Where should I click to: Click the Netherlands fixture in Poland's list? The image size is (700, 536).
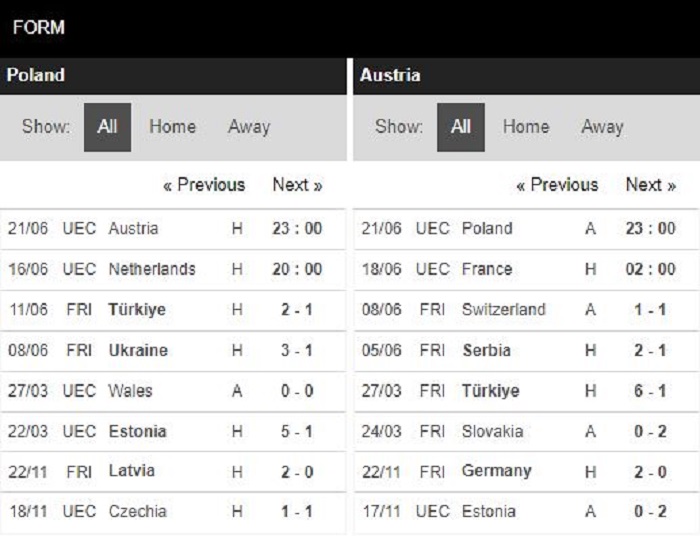pos(173,270)
